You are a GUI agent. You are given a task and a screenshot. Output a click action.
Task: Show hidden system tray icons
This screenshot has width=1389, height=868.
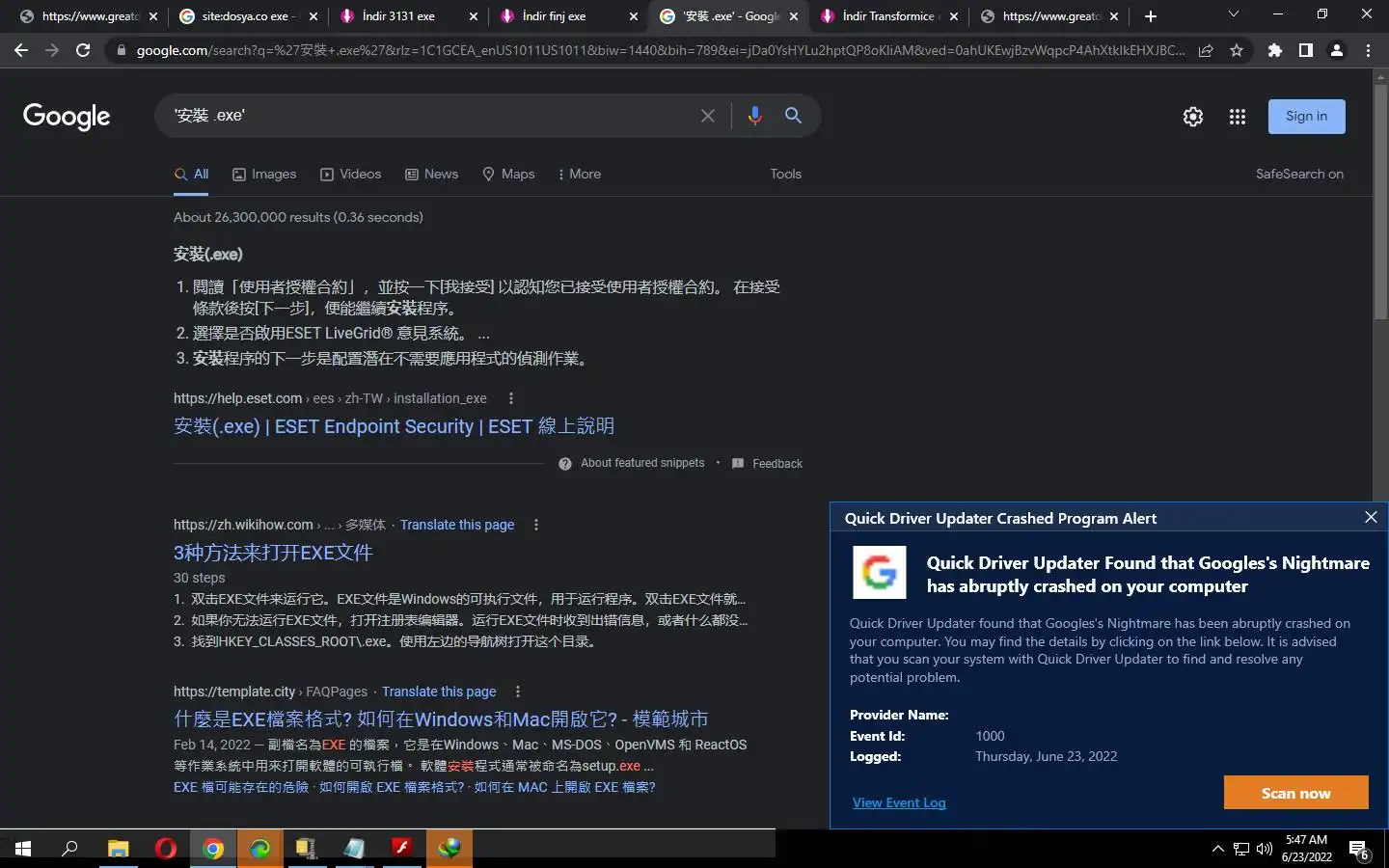[1217, 849]
